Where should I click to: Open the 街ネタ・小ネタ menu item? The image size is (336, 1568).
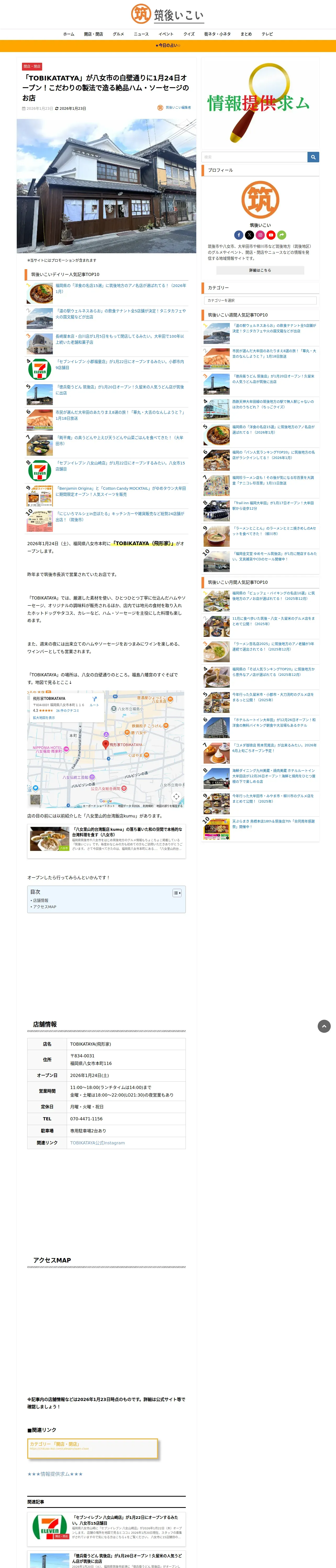[x=217, y=34]
